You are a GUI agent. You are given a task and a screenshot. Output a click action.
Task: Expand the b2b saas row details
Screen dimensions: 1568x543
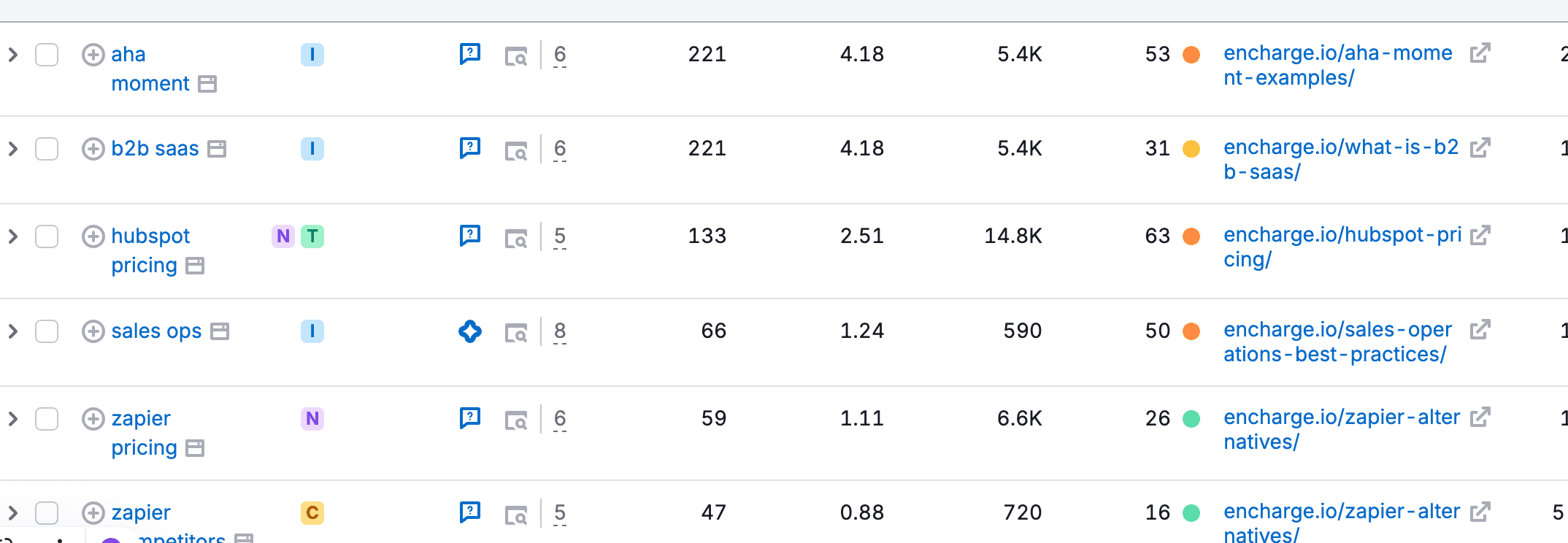tap(12, 149)
